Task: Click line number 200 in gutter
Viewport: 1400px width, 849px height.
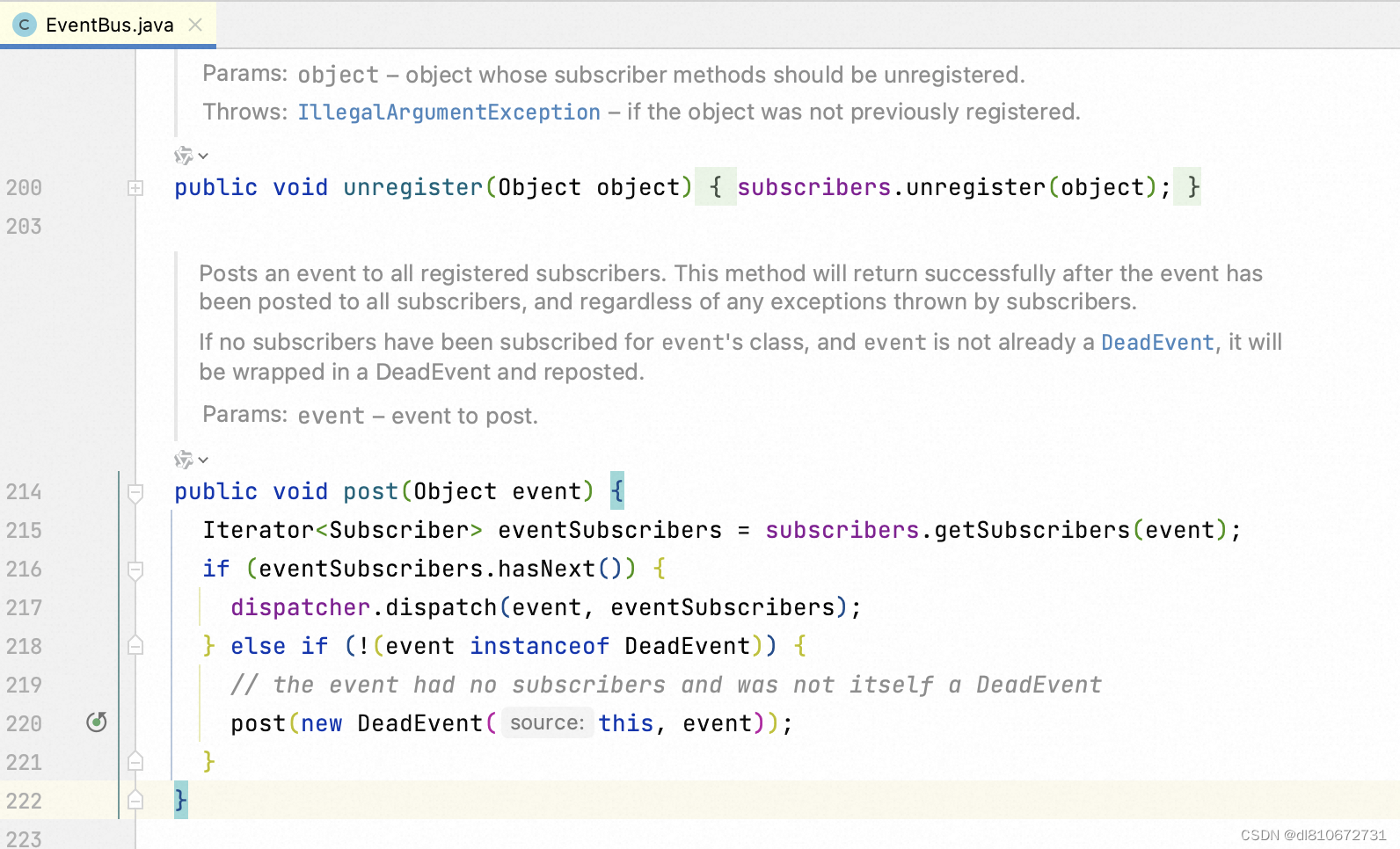Action: (x=24, y=188)
